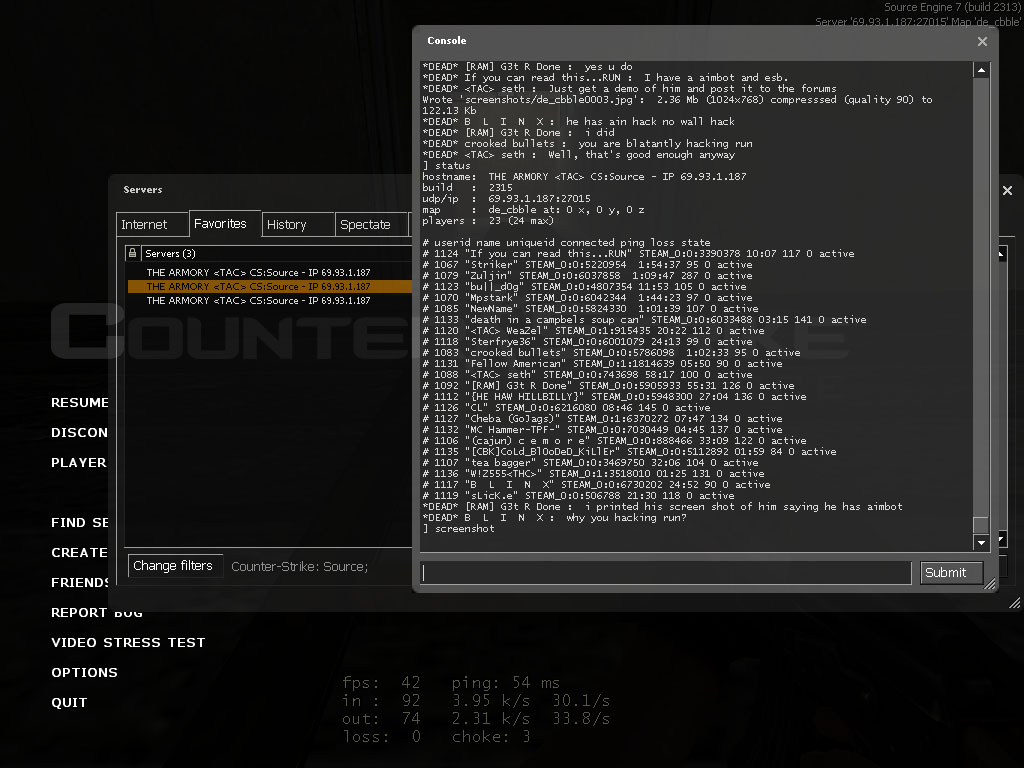Open the History tab
This screenshot has width=1024, height=768.
click(287, 225)
